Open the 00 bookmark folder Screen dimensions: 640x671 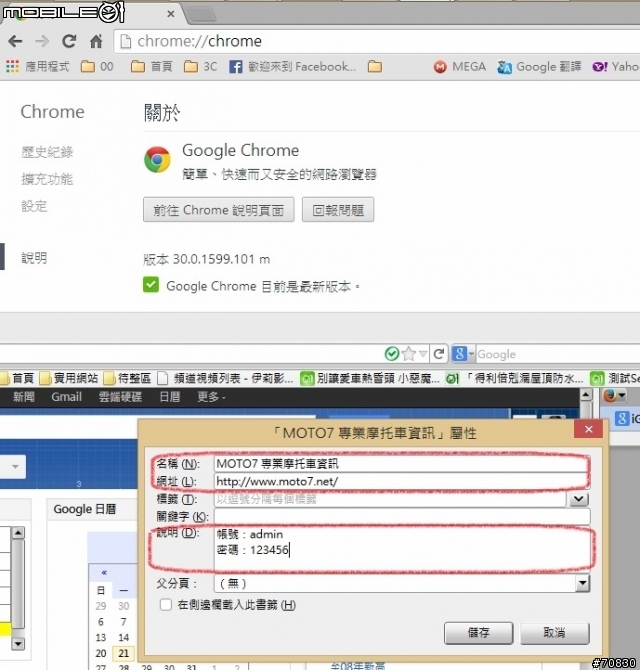pyautogui.click(x=97, y=66)
